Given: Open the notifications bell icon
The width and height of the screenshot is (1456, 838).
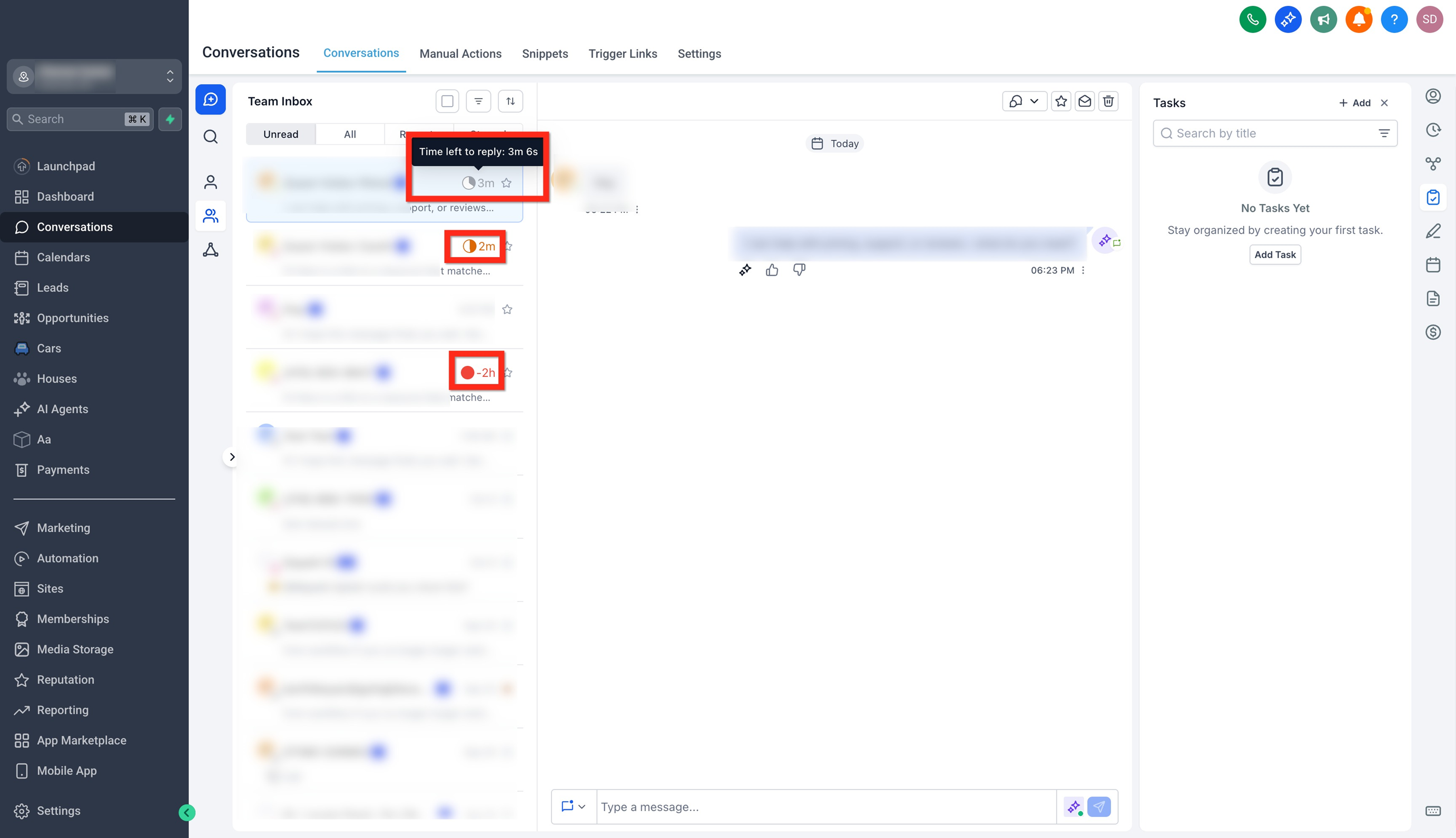Looking at the screenshot, I should 1358,20.
